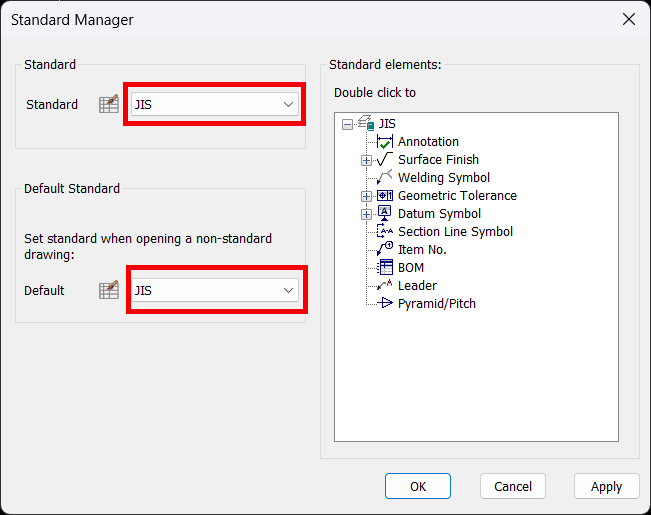Expand the Surface Finish tree node
The width and height of the screenshot is (651, 515).
tap(366, 160)
